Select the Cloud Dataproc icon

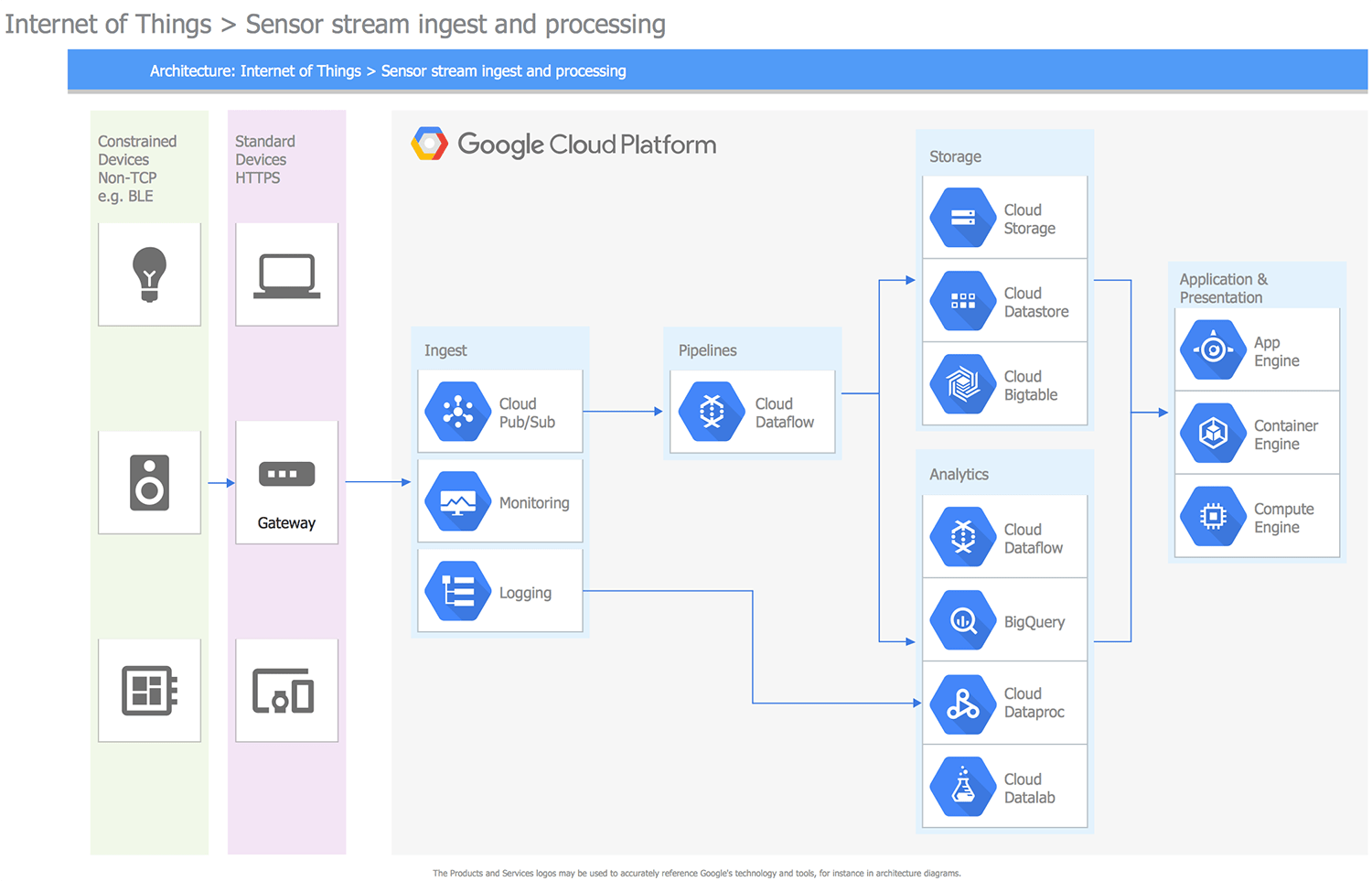coord(962,703)
